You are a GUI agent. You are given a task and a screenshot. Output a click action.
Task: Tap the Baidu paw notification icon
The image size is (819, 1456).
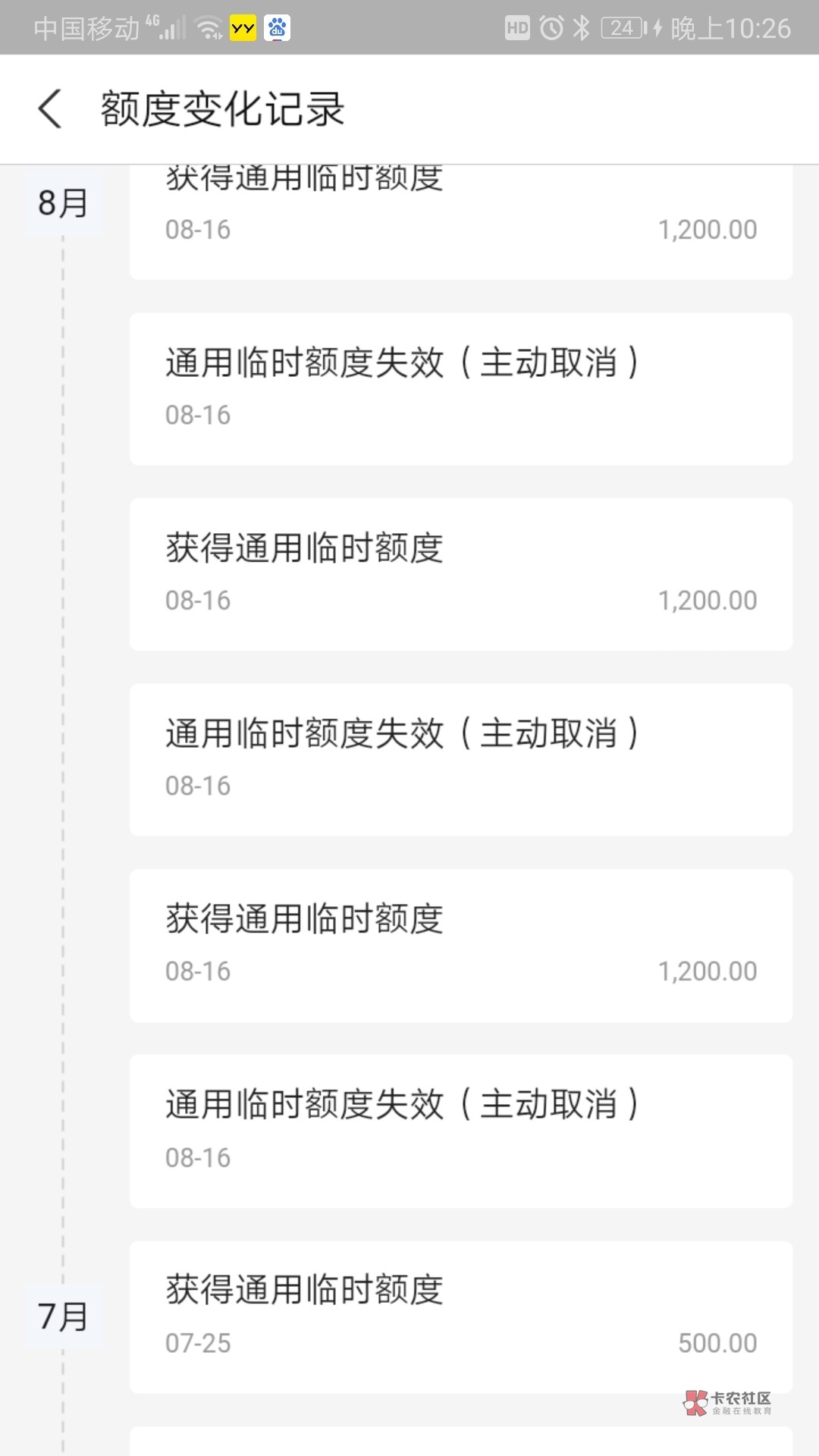point(278,29)
